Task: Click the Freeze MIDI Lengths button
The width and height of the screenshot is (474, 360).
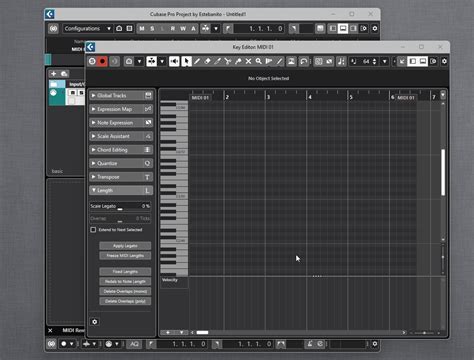Action: pos(125,256)
